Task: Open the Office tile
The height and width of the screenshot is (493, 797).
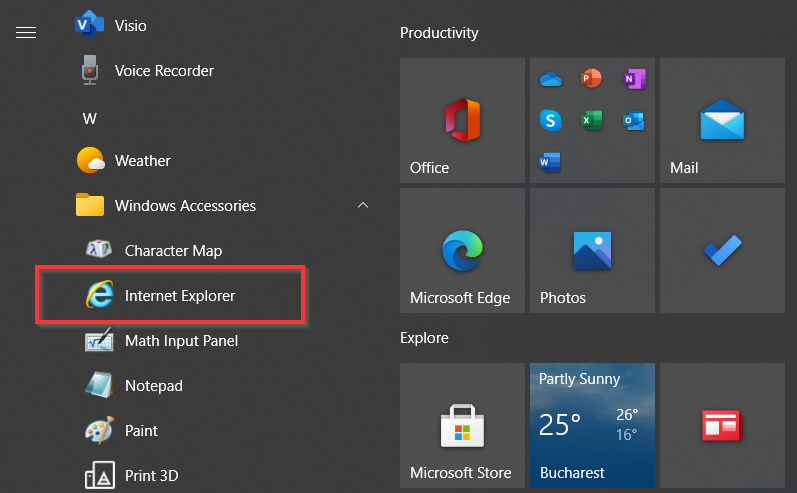Action: [x=462, y=120]
